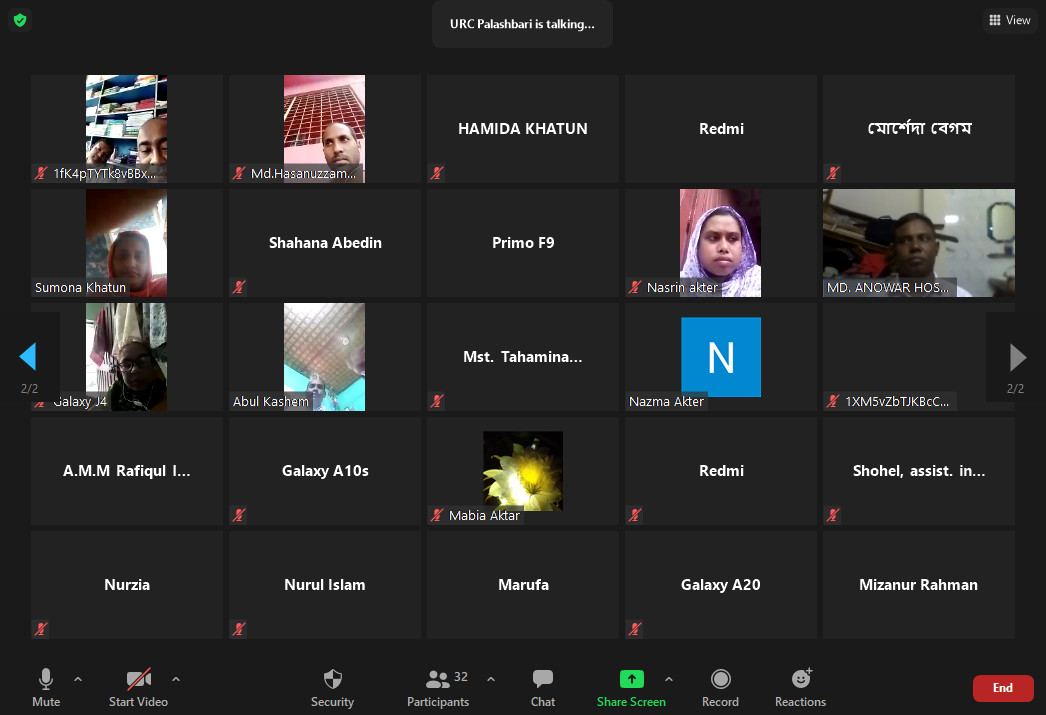Screen dimensions: 1046x715
Task: Expand the arrow next to Participants
Action: [491, 679]
